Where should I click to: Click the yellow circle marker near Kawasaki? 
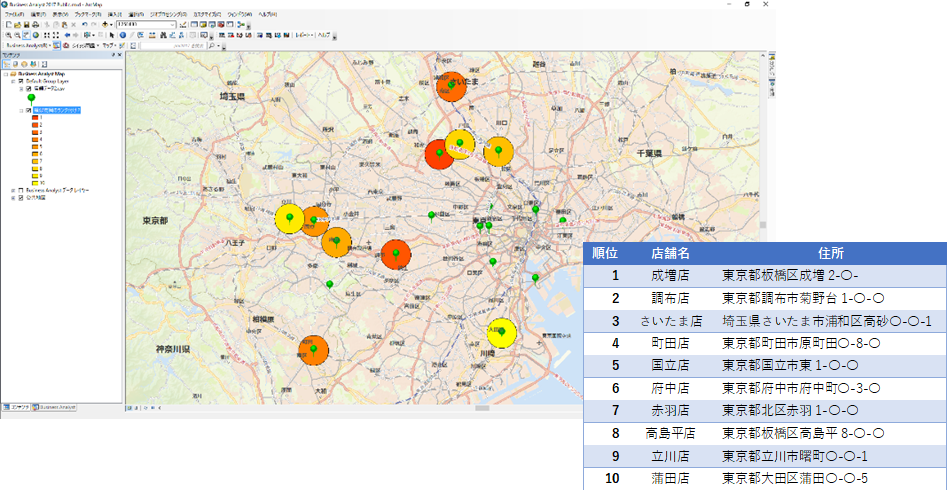pos(502,332)
